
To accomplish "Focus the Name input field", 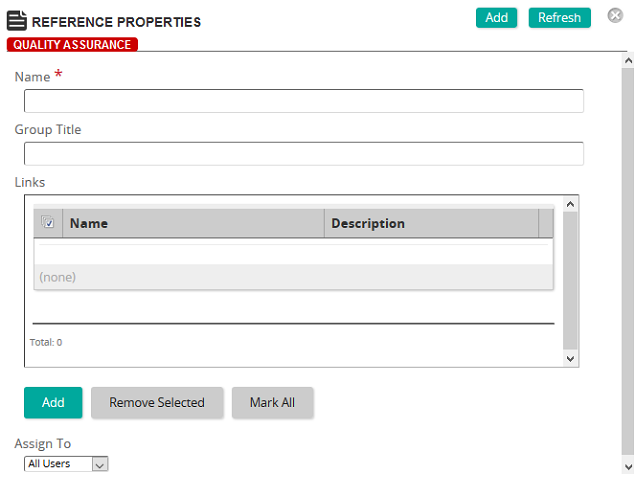I will coord(304,101).
